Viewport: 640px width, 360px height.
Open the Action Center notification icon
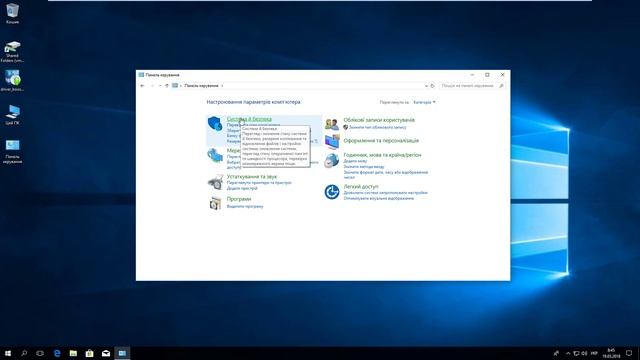[x=629, y=353]
